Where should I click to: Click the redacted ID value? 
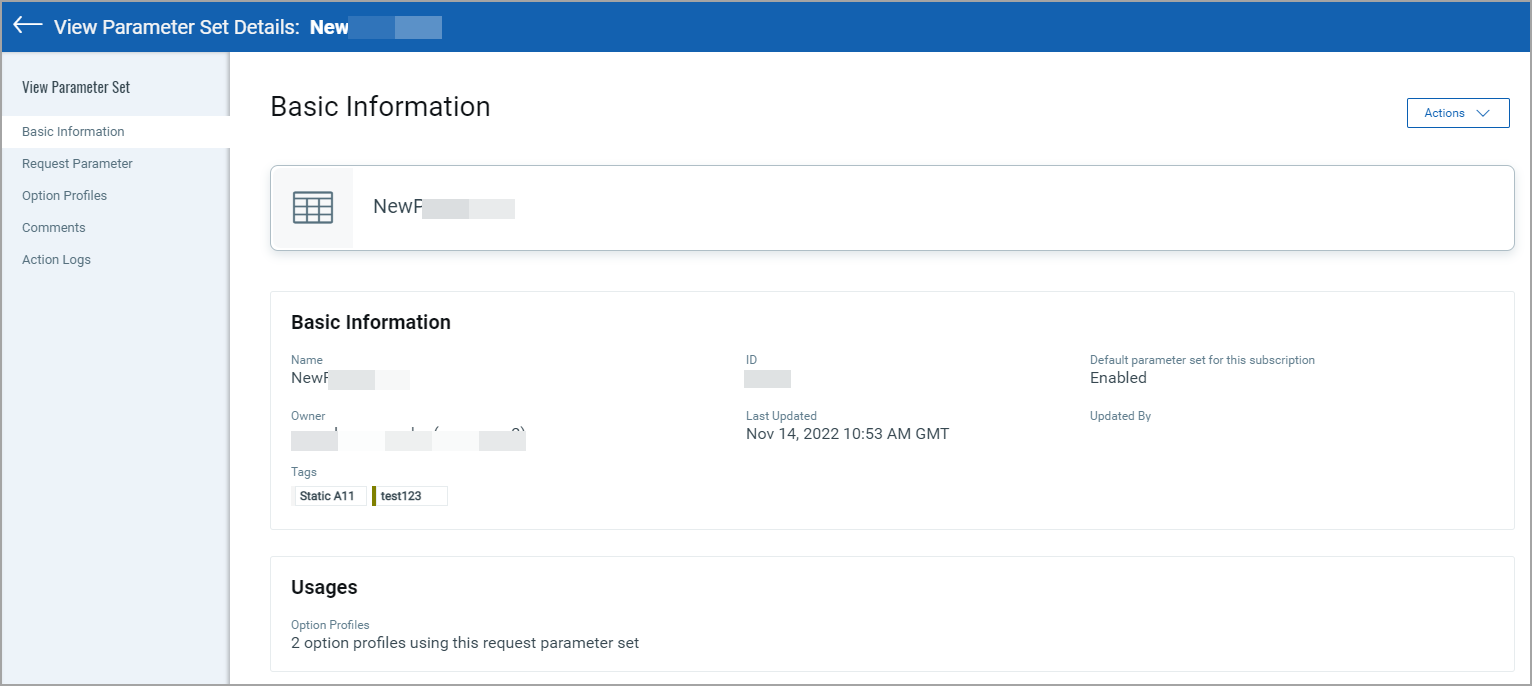point(767,379)
